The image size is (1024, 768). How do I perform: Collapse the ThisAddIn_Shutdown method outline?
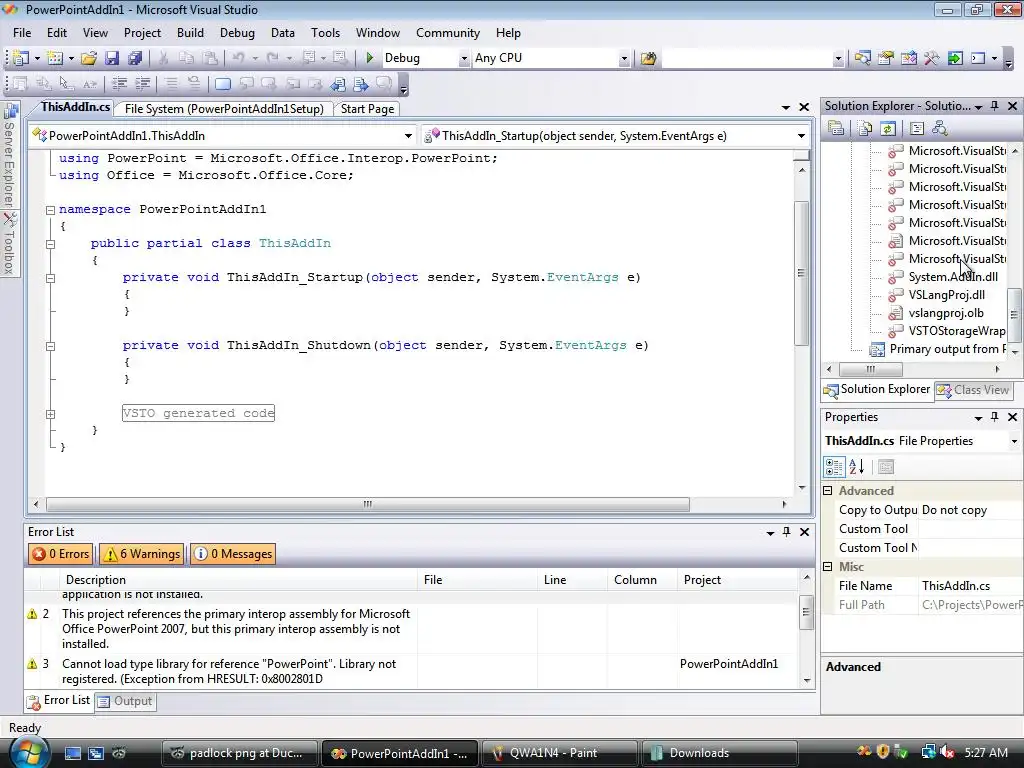50,345
